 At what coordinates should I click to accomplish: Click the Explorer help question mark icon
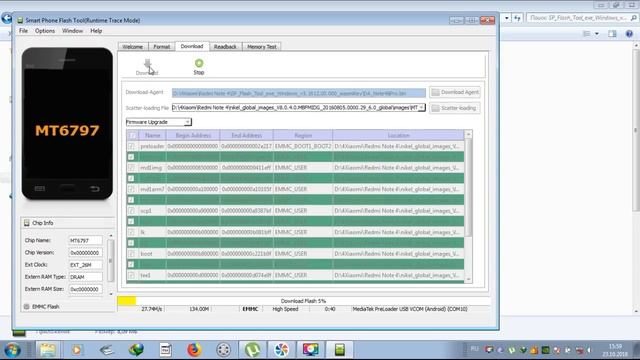629,34
